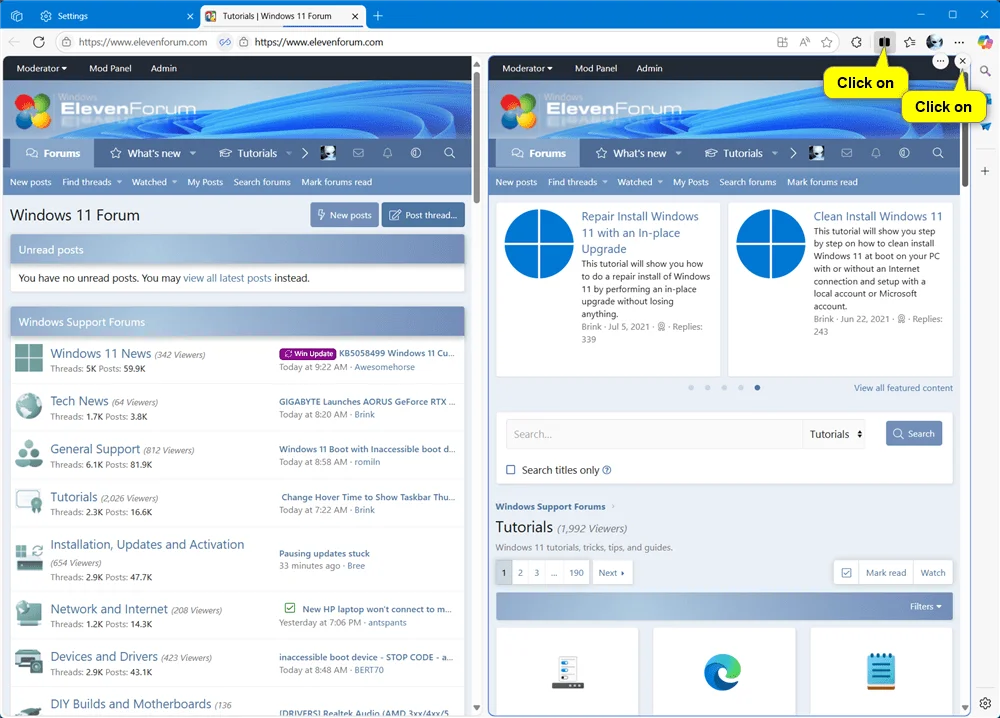Image resolution: width=1000 pixels, height=718 pixels.
Task: Open sidebar settings gear icon
Action: click(x=985, y=703)
